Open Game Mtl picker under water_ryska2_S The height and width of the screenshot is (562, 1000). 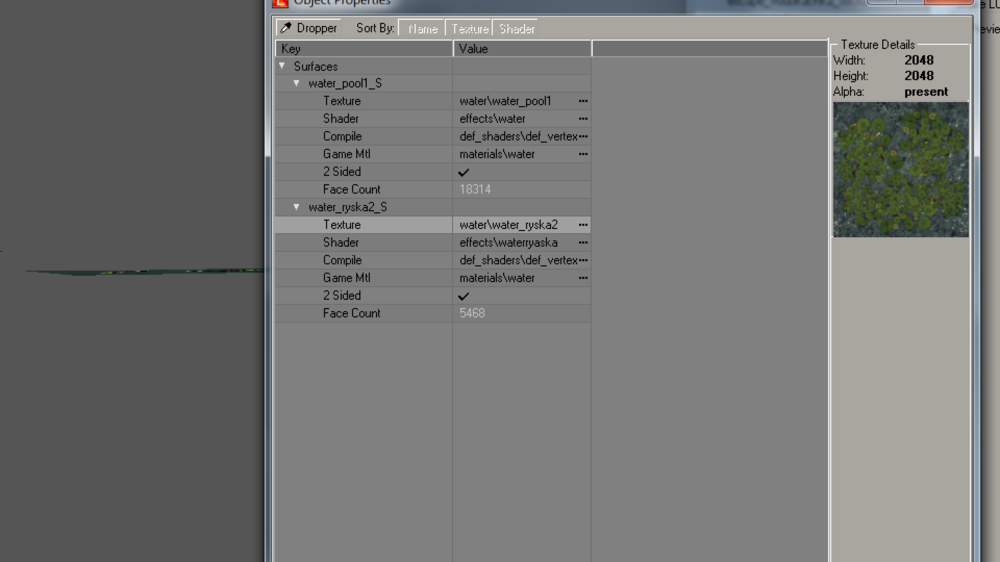coord(583,277)
